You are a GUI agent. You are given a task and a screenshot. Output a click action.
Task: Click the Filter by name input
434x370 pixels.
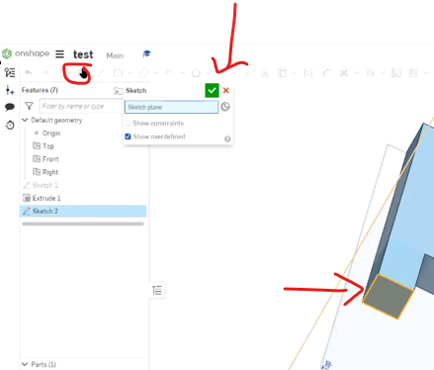click(81, 106)
